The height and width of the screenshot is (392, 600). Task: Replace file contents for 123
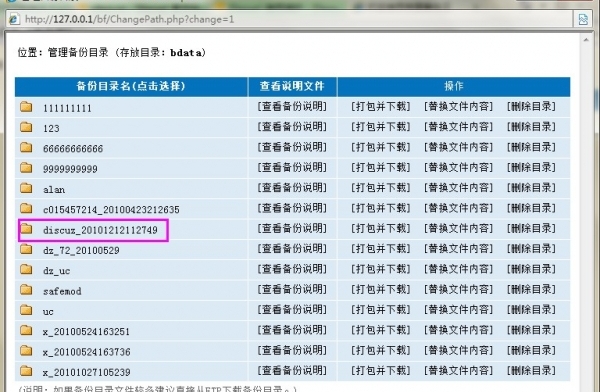[x=458, y=127]
